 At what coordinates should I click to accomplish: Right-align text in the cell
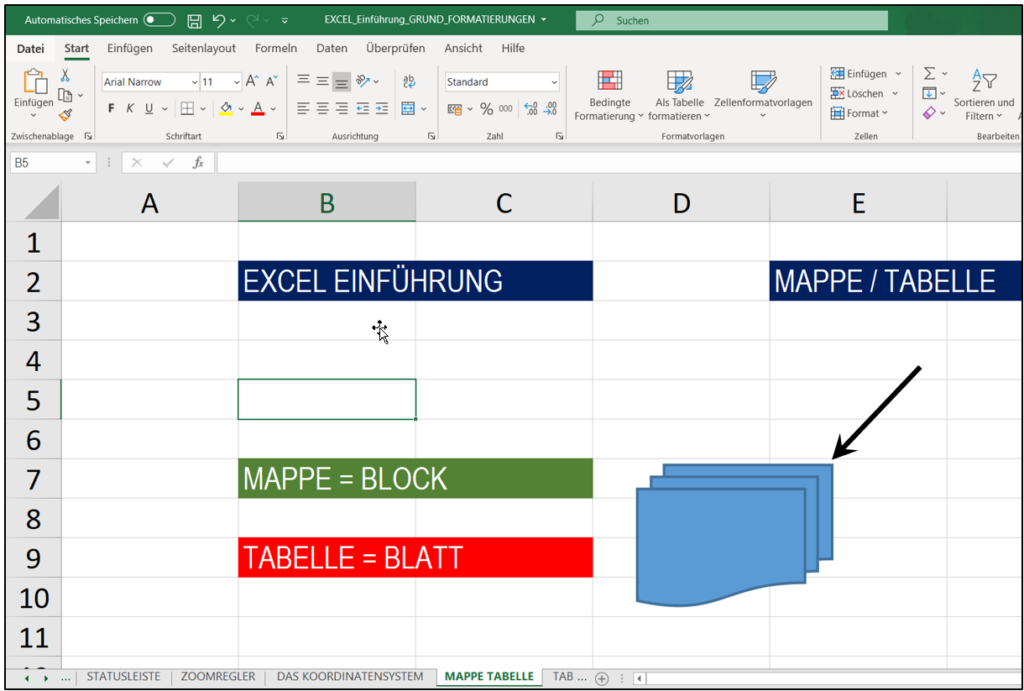[x=342, y=108]
